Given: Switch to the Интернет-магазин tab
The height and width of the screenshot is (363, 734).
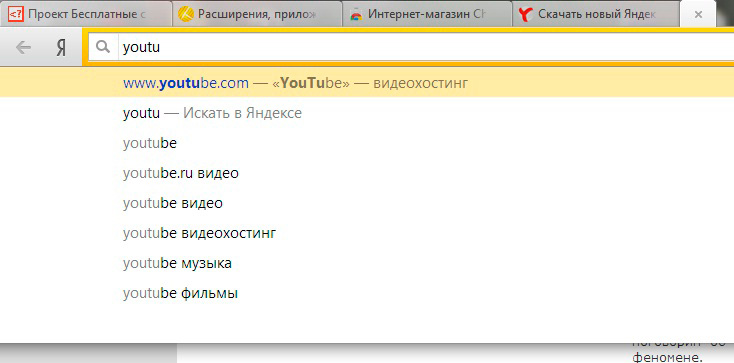Looking at the screenshot, I should click(427, 14).
